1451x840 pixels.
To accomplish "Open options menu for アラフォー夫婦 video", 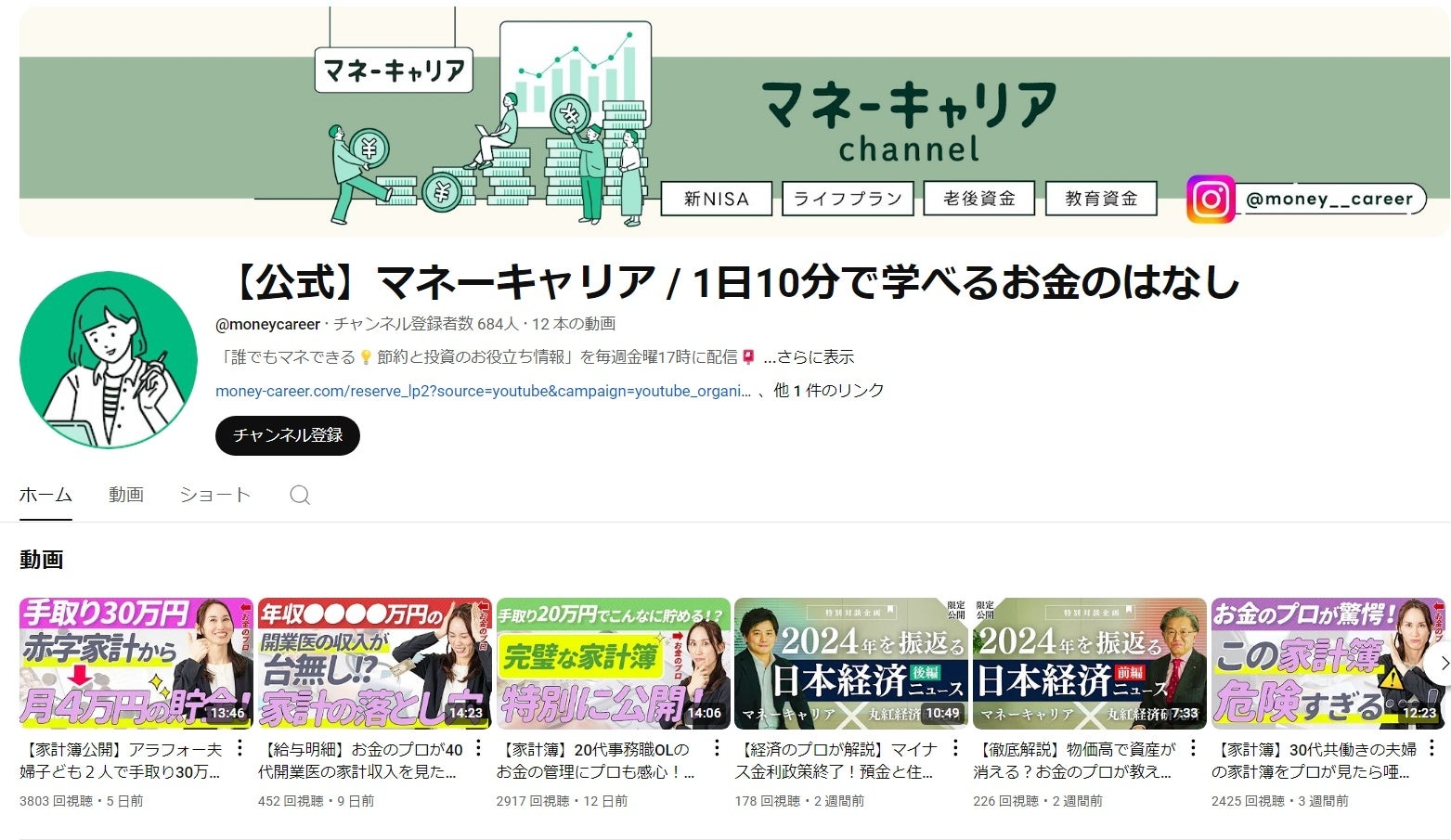I will (240, 748).
